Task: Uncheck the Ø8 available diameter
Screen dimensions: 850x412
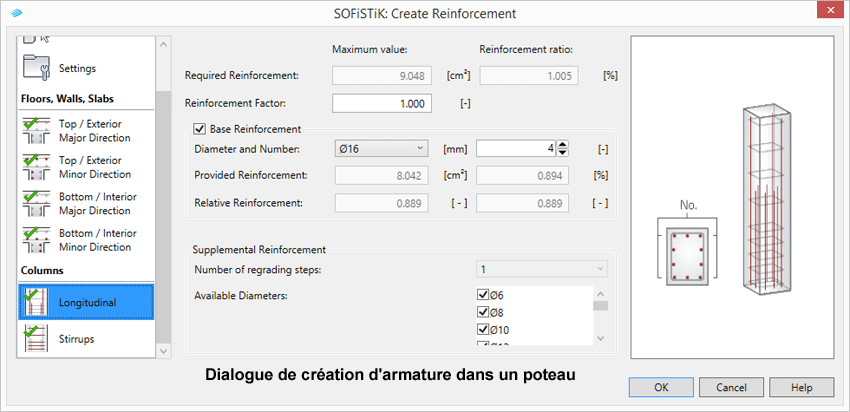Action: coord(482,312)
